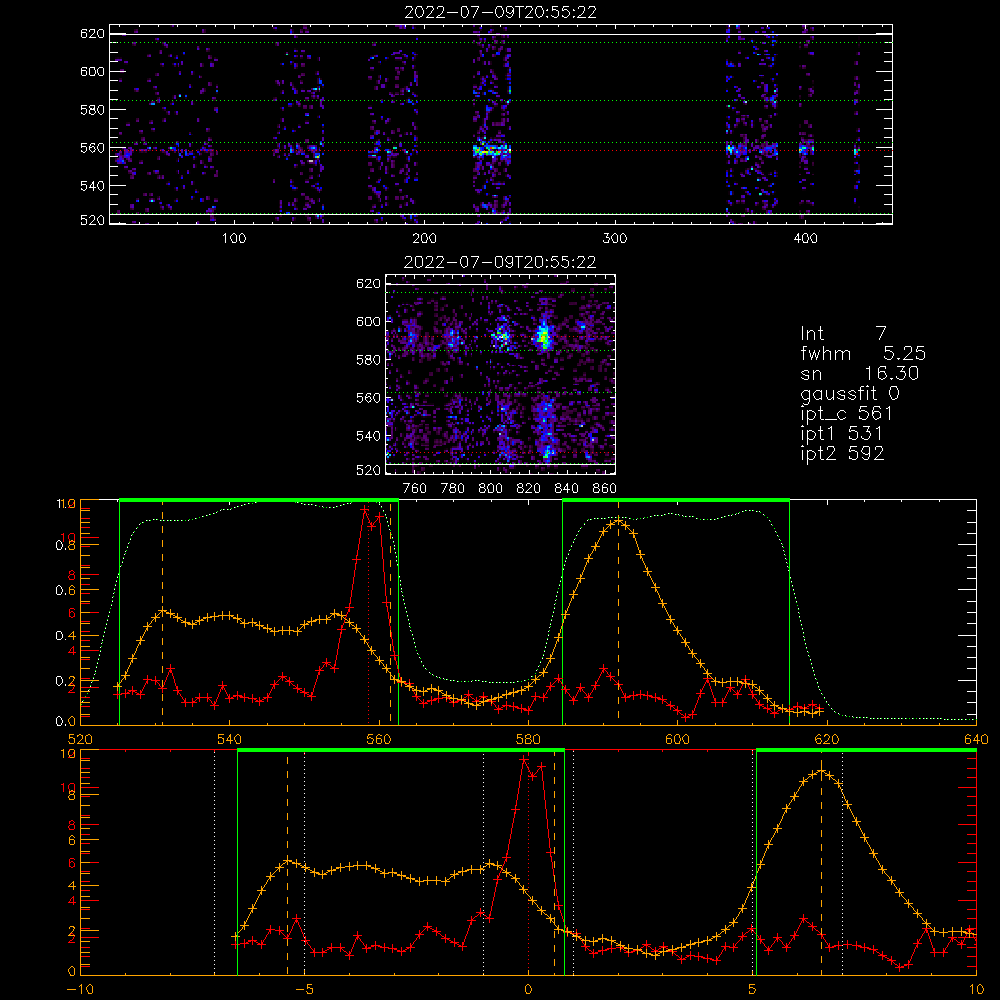Viewport: 1000px width, 1000px height.
Task: Click the white '0.6' y-axis label
Action: click(66, 591)
